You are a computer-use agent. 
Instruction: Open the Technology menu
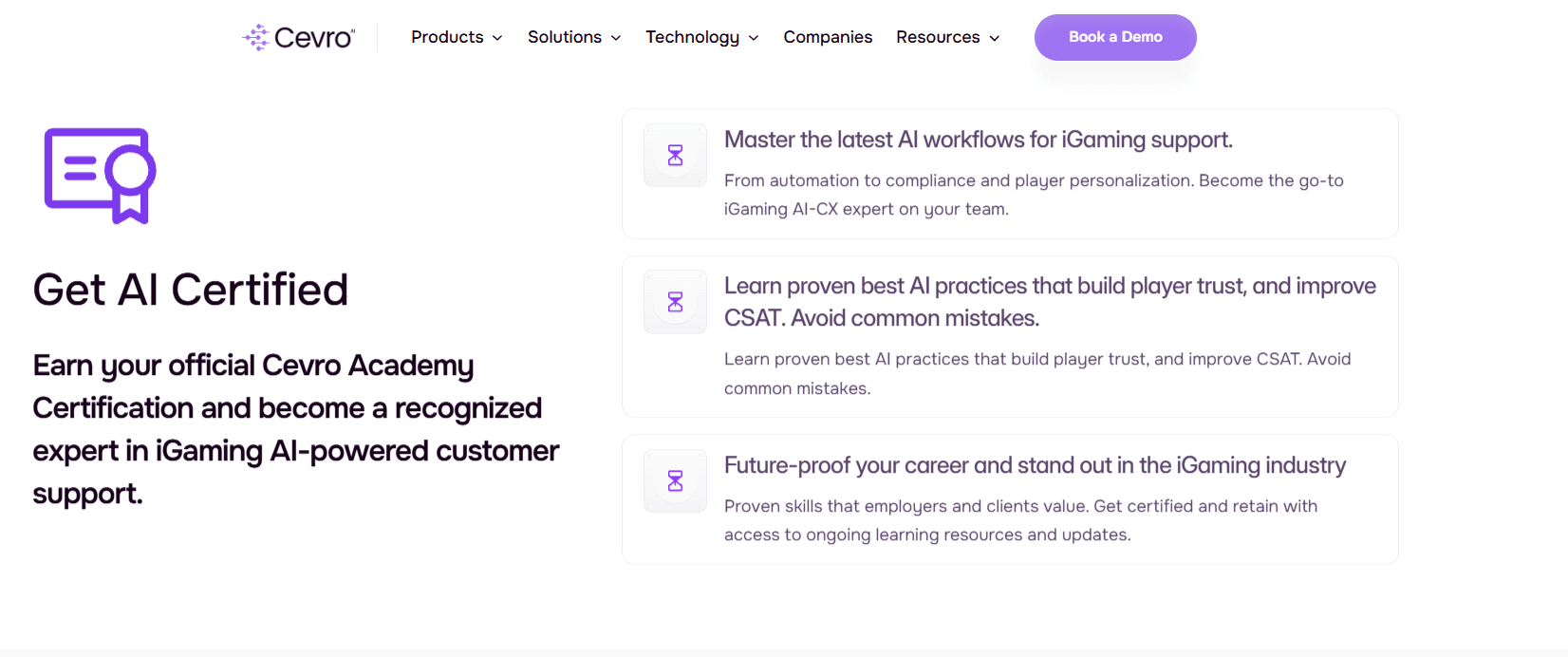click(x=702, y=37)
